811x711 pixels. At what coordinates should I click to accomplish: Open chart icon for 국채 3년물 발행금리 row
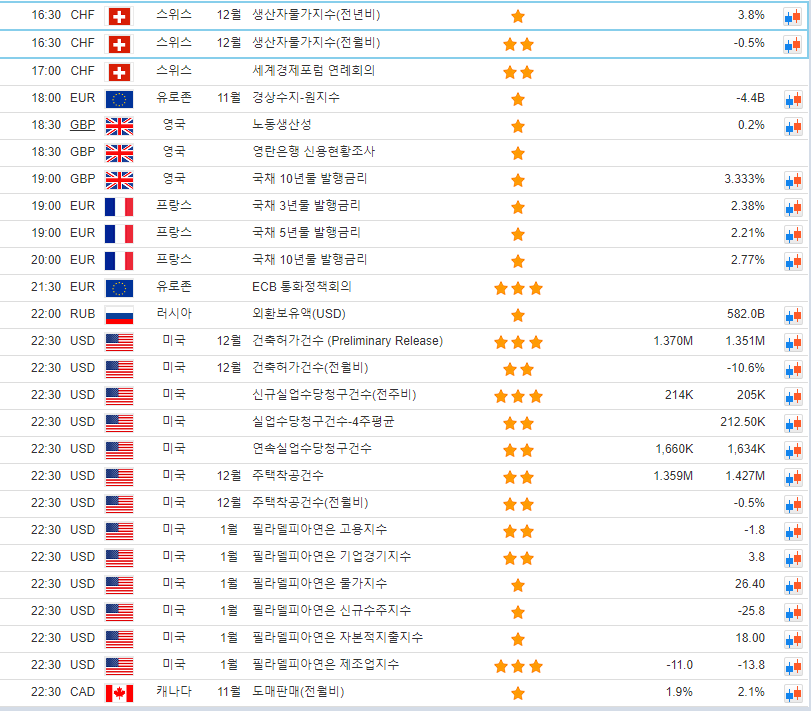[792, 207]
